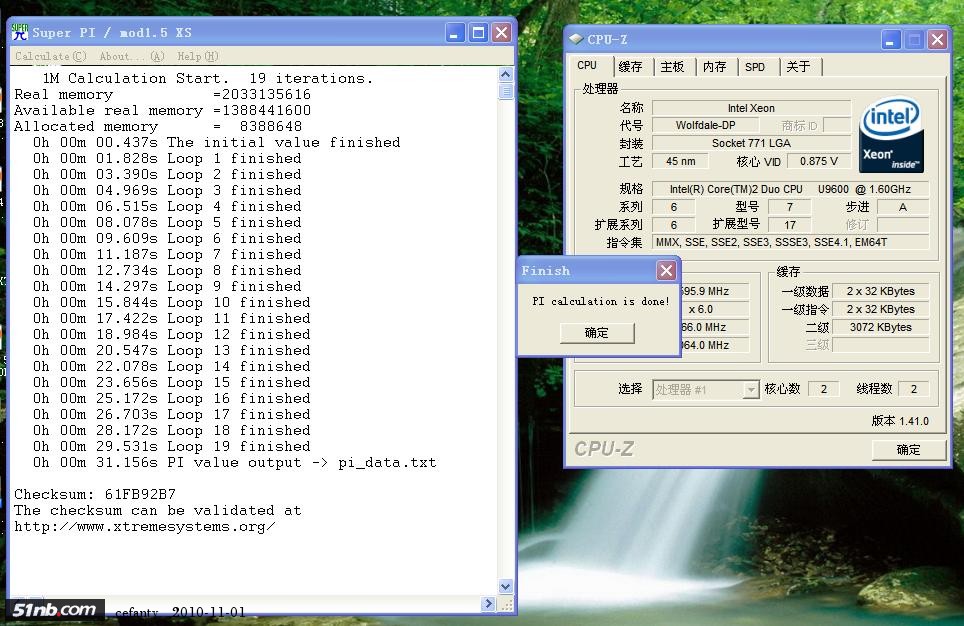Viewport: 964px width, 626px height.
Task: Click the 'Loop 5 finished' line
Action: coord(167,223)
